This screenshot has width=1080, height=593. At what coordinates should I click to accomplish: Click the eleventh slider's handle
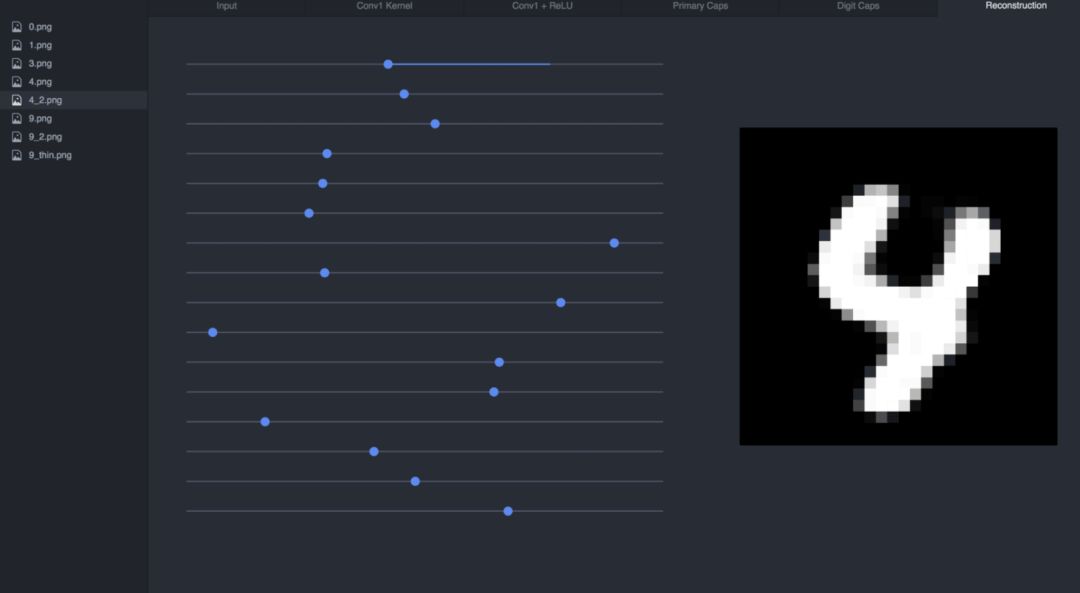click(499, 362)
